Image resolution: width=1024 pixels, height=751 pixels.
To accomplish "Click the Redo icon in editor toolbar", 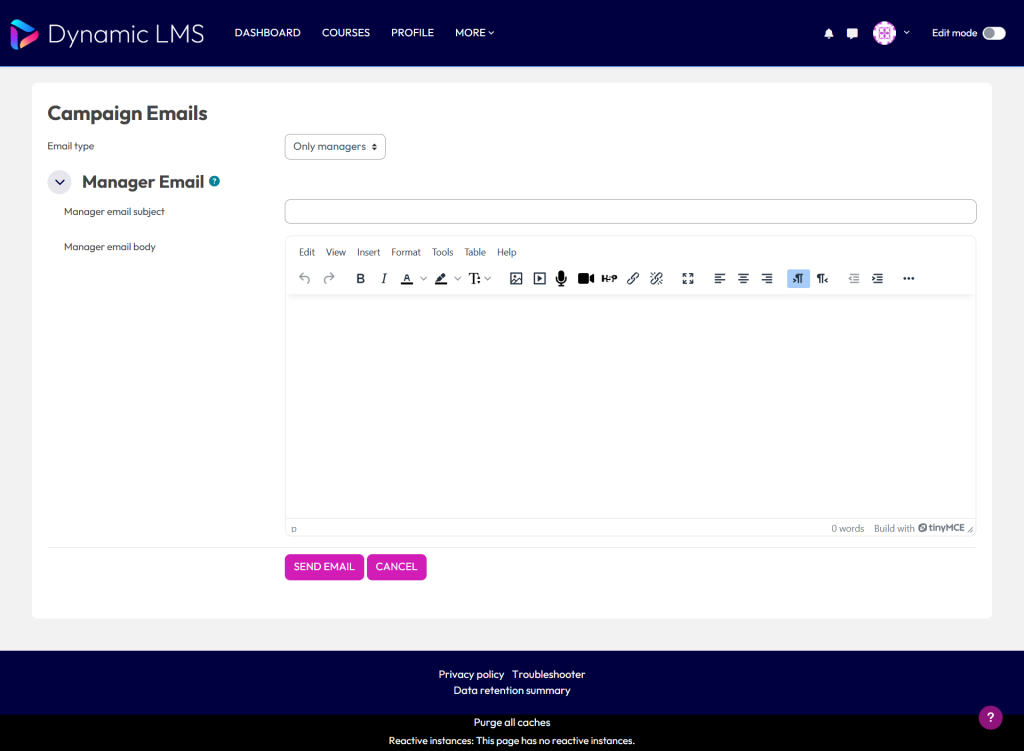I will (x=329, y=279).
